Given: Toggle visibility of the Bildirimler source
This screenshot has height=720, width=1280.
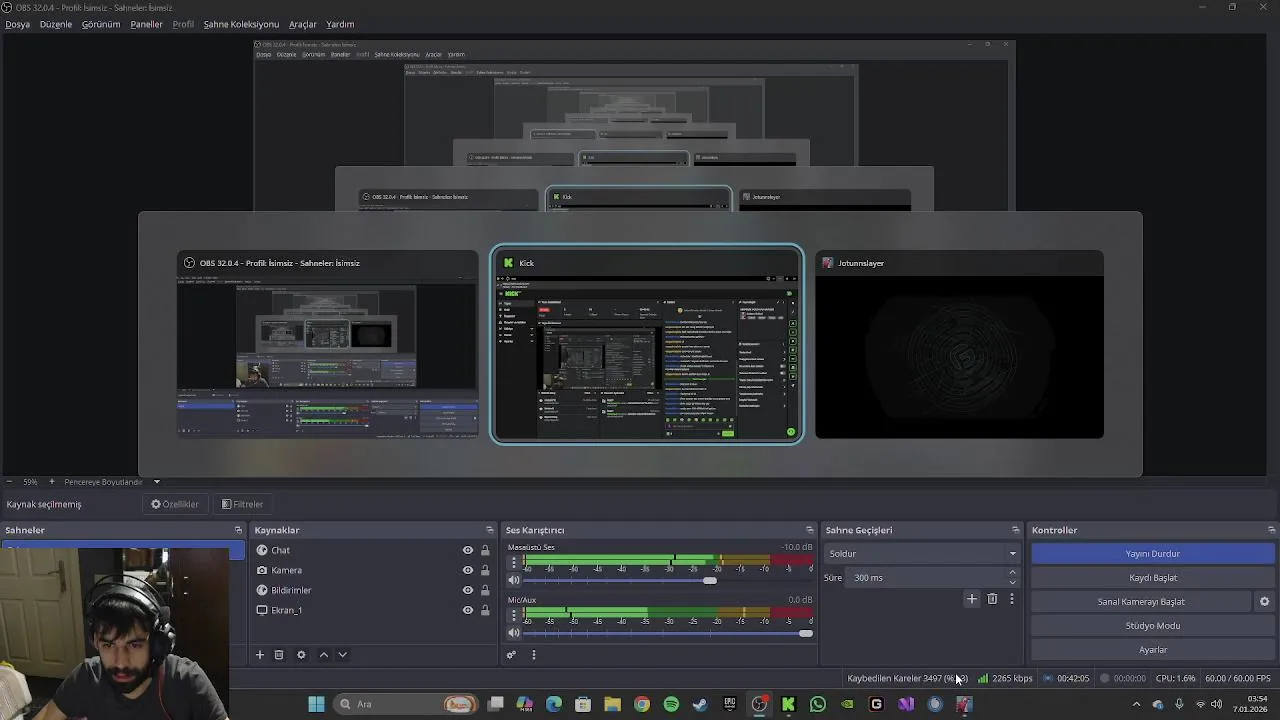Looking at the screenshot, I should point(467,590).
